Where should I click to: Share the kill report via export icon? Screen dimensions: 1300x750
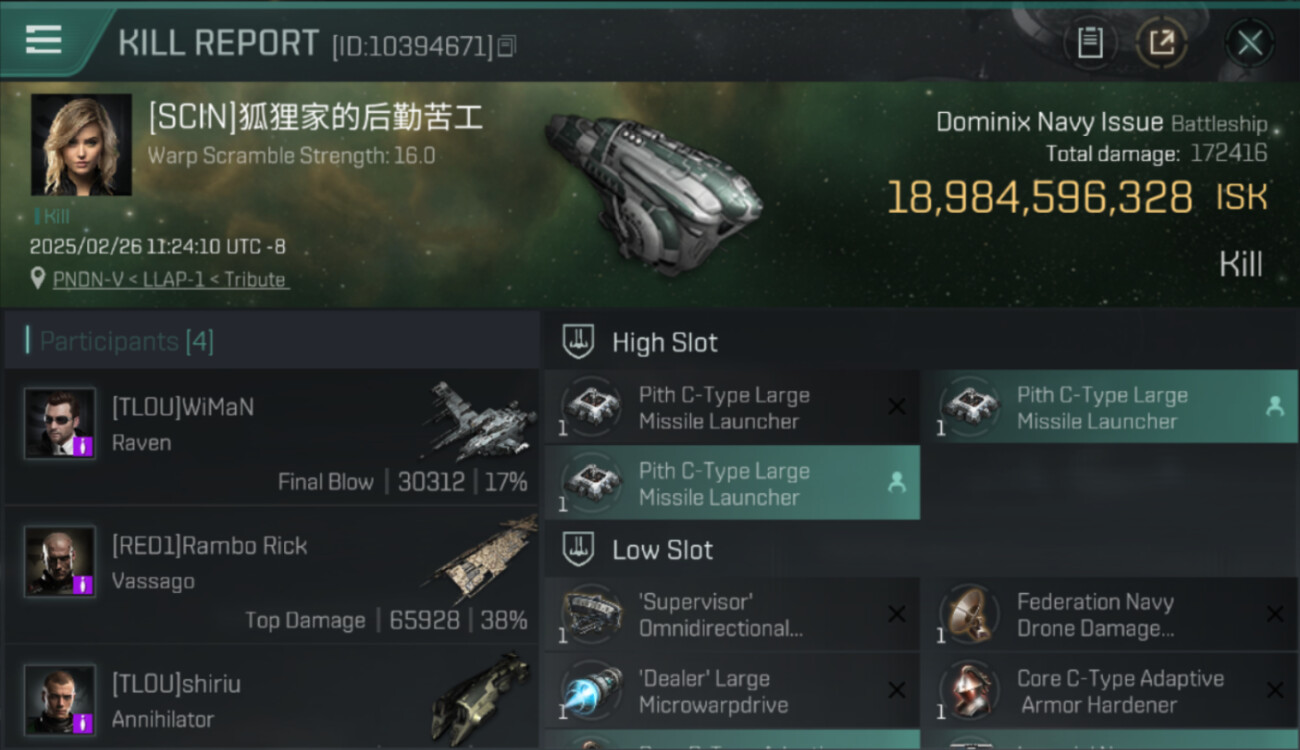(x=1162, y=42)
